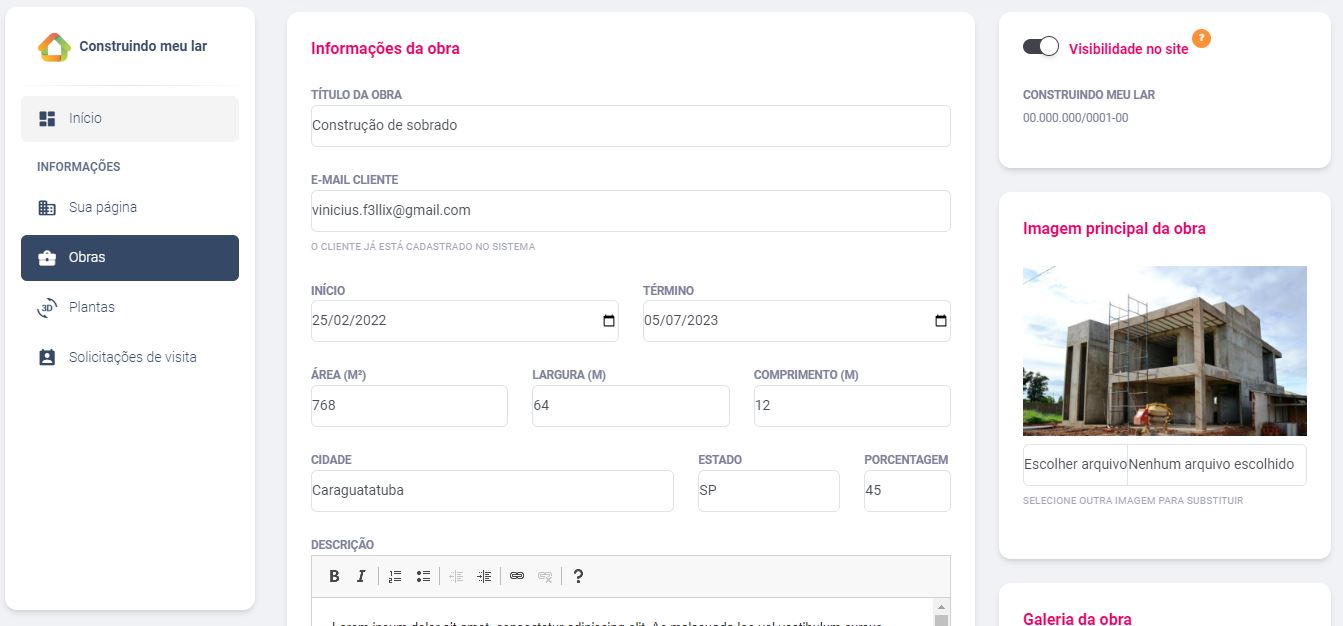Click the orange help badge beside Visibilidade
1343x626 pixels.
pos(1201,38)
